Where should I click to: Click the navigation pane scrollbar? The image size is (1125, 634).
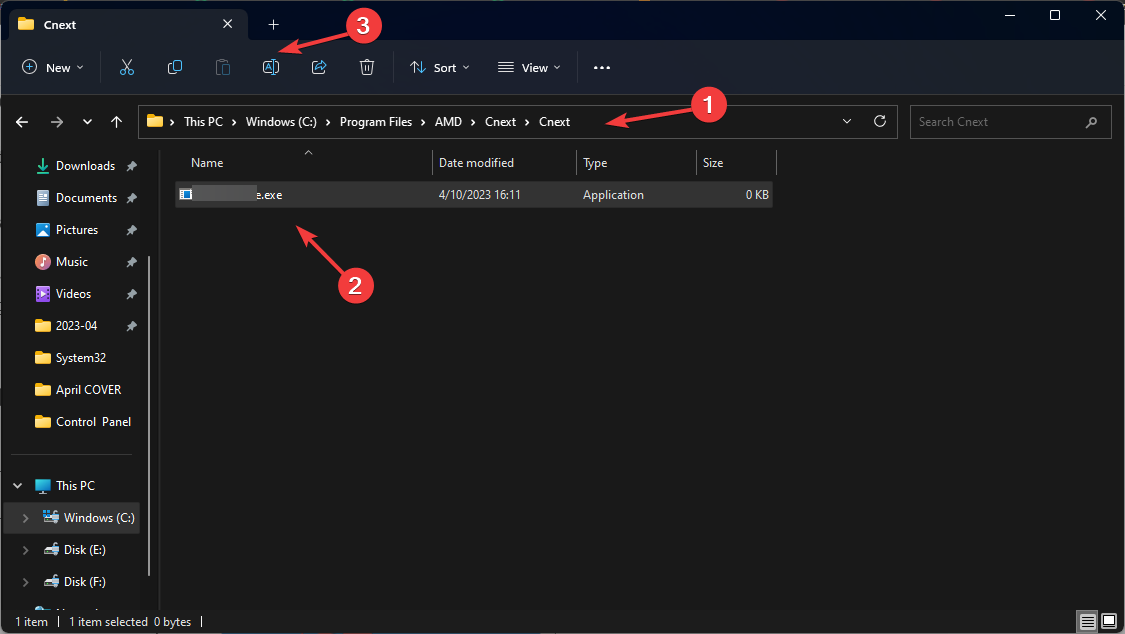point(149,416)
